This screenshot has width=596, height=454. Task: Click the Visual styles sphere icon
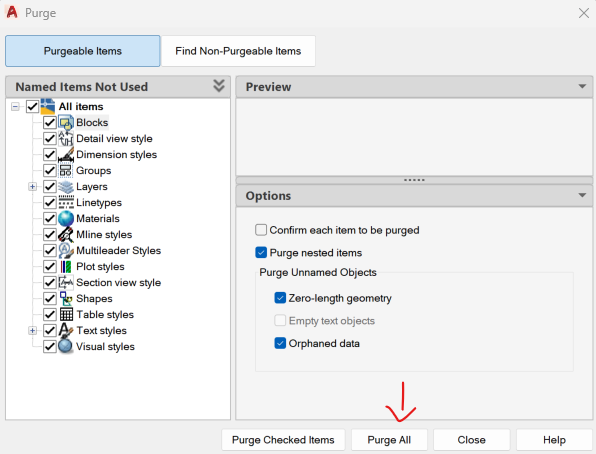[66, 346]
